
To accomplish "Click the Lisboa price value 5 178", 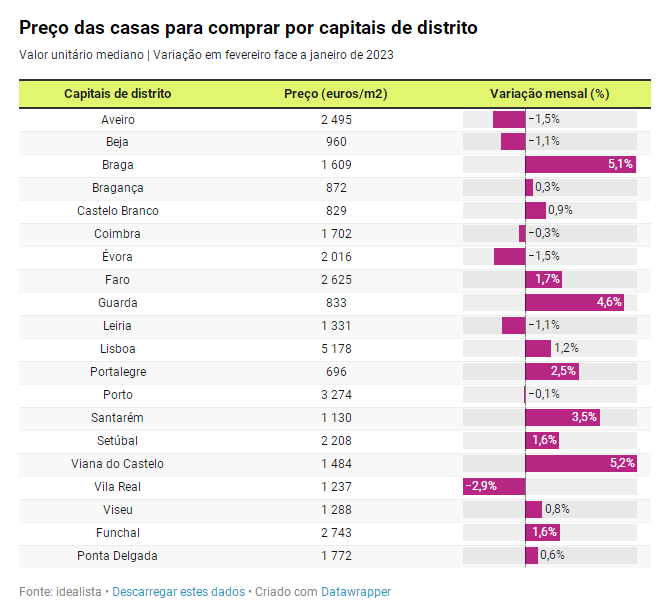I will pos(336,349).
